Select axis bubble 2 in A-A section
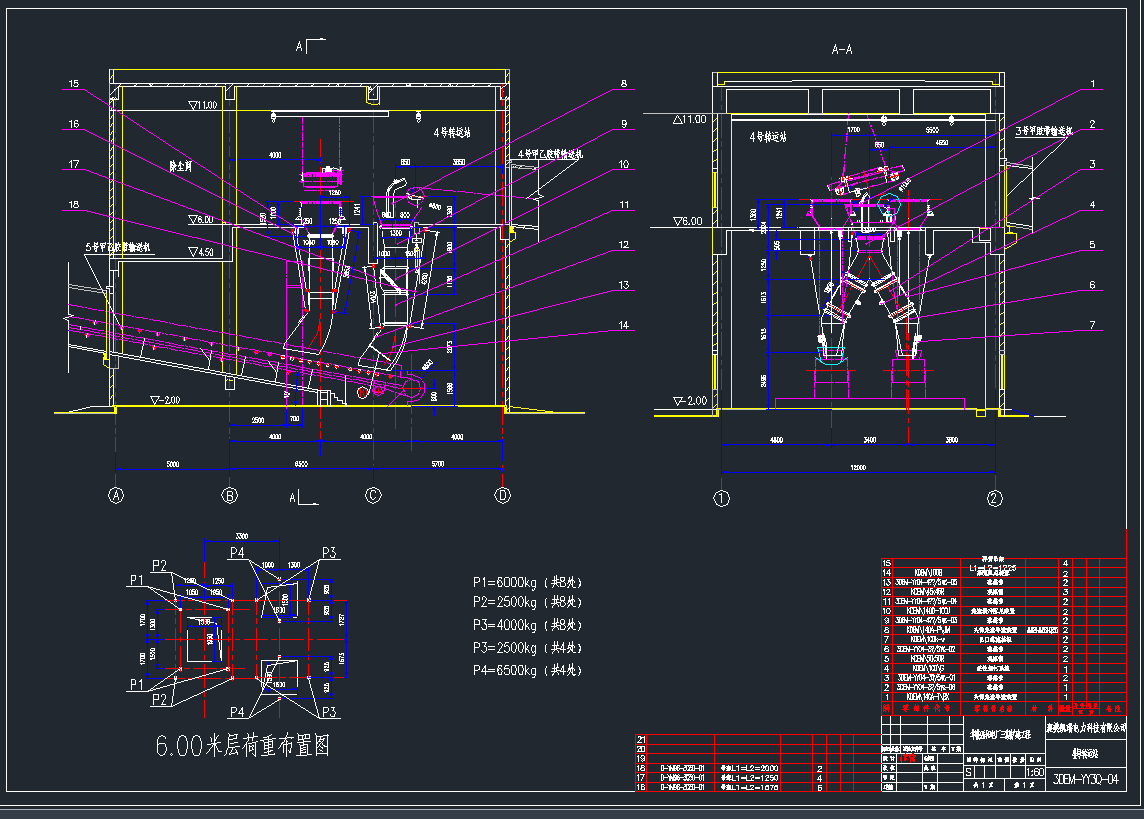This screenshot has height=819, width=1144. (994, 498)
